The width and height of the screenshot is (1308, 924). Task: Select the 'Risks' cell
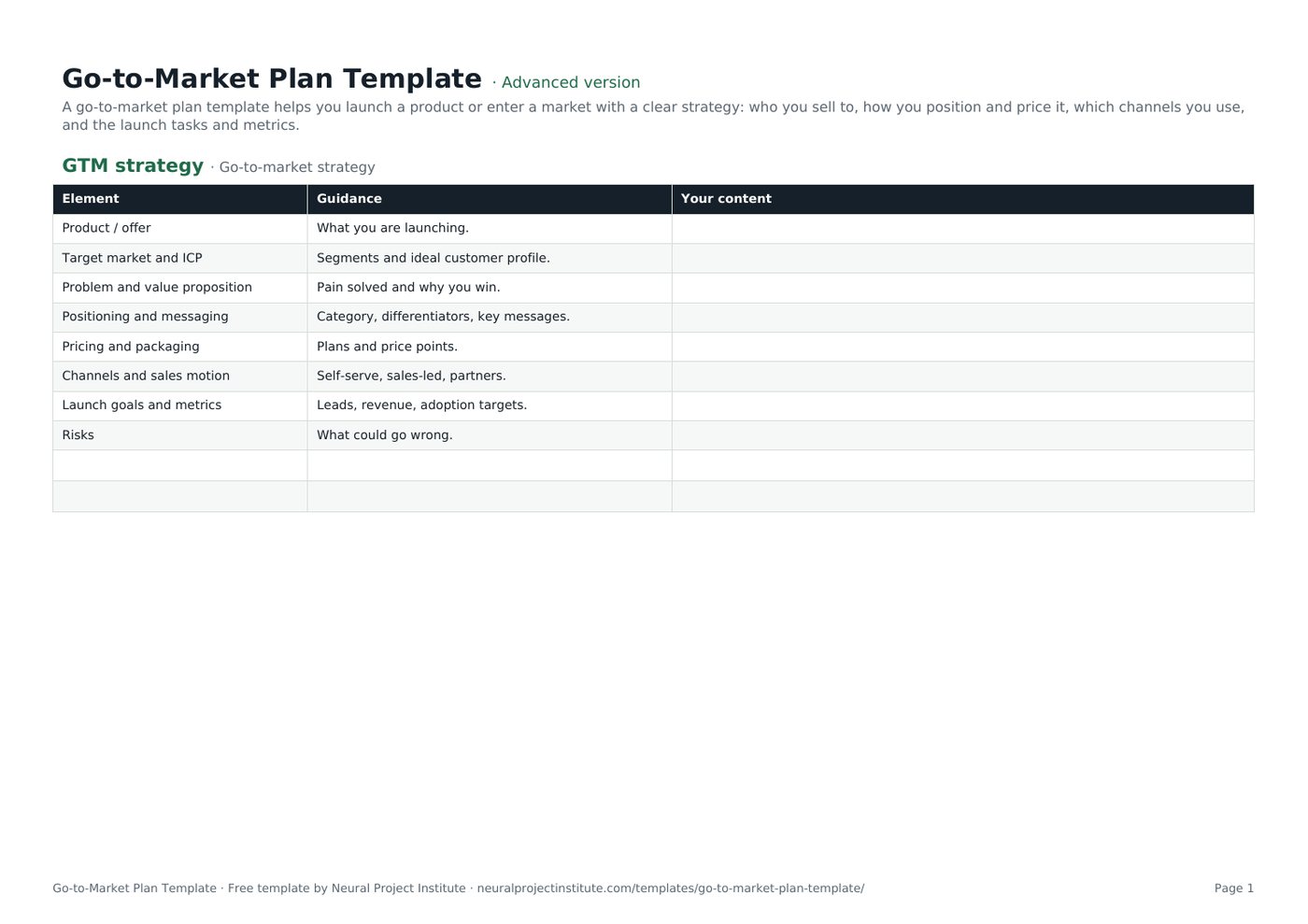click(x=180, y=435)
